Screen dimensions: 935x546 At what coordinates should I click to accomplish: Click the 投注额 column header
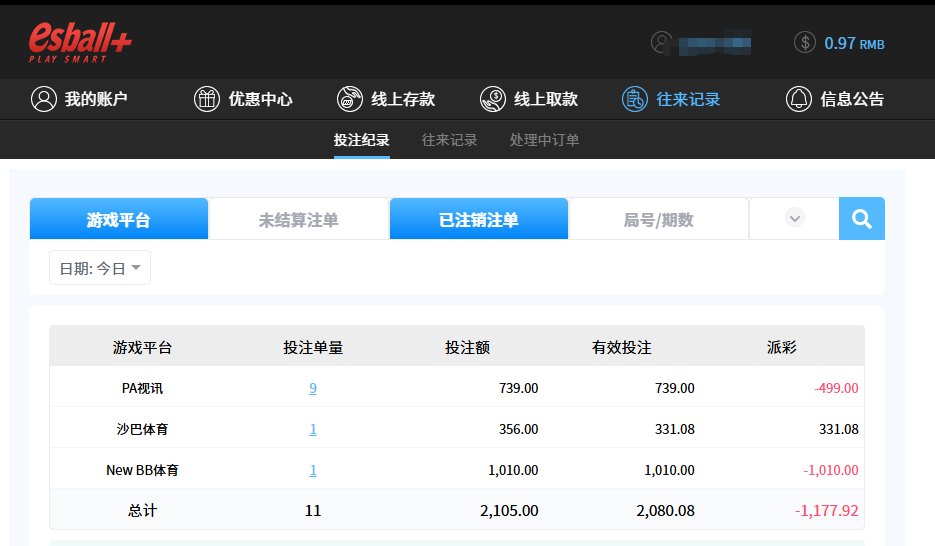468,348
